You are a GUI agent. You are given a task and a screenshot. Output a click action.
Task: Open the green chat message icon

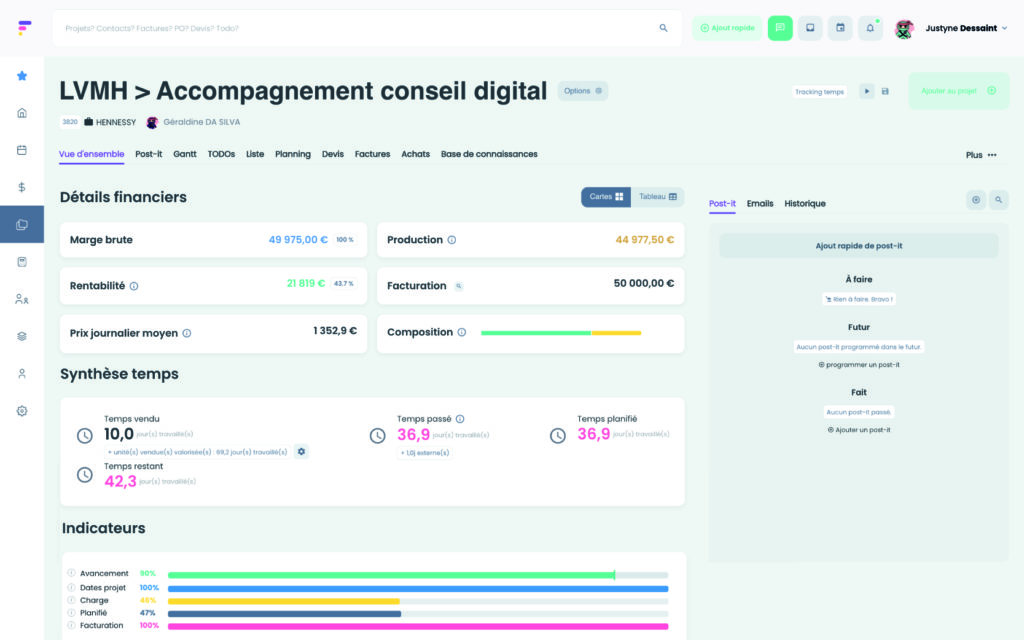(x=780, y=28)
